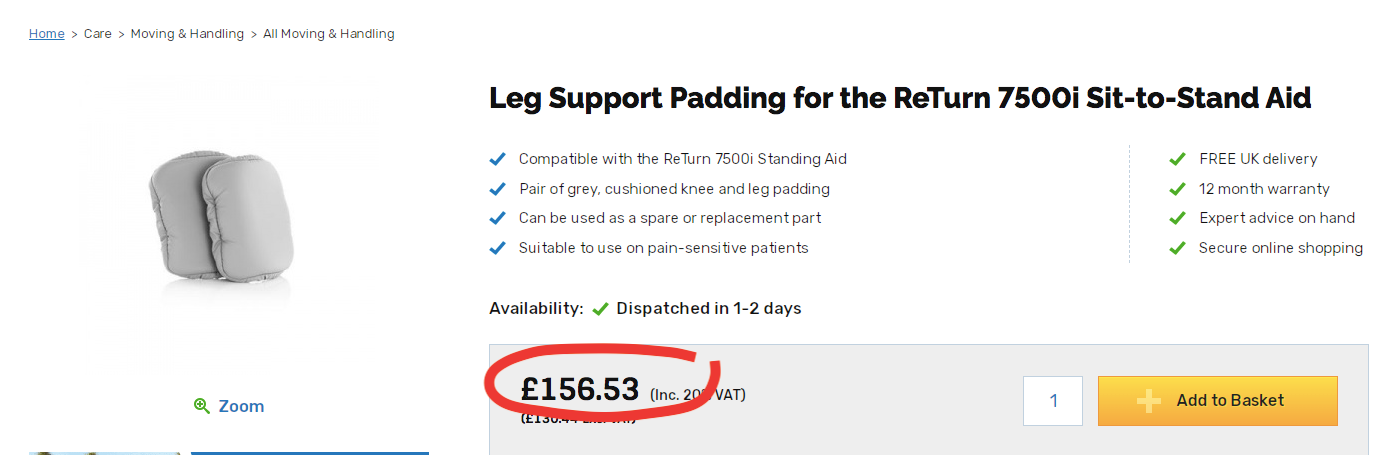This screenshot has width=1393, height=455.
Task: Open the Home breadcrumb link
Action: tap(46, 34)
